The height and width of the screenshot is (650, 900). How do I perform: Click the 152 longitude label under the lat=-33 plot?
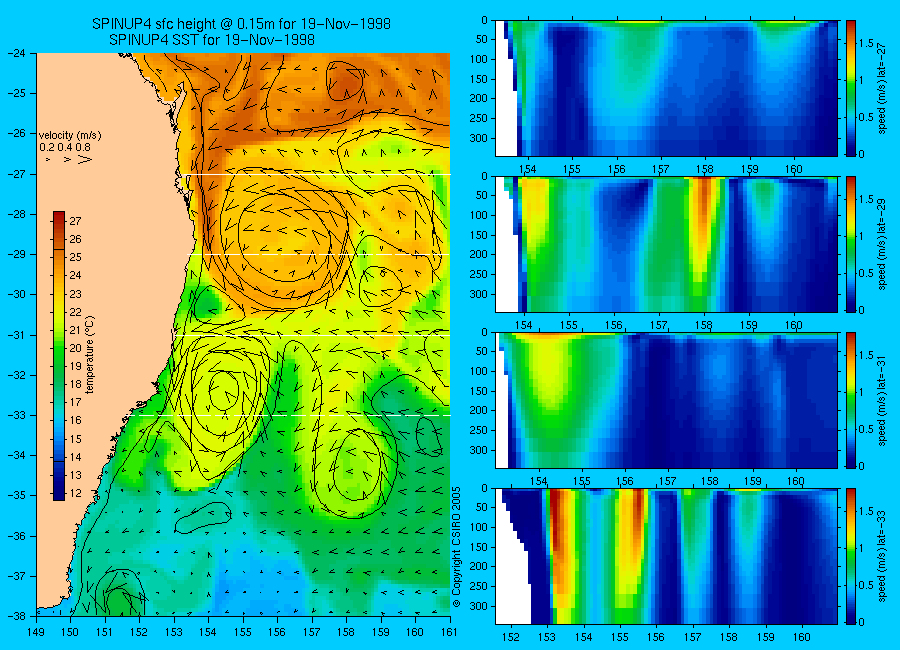[510, 637]
